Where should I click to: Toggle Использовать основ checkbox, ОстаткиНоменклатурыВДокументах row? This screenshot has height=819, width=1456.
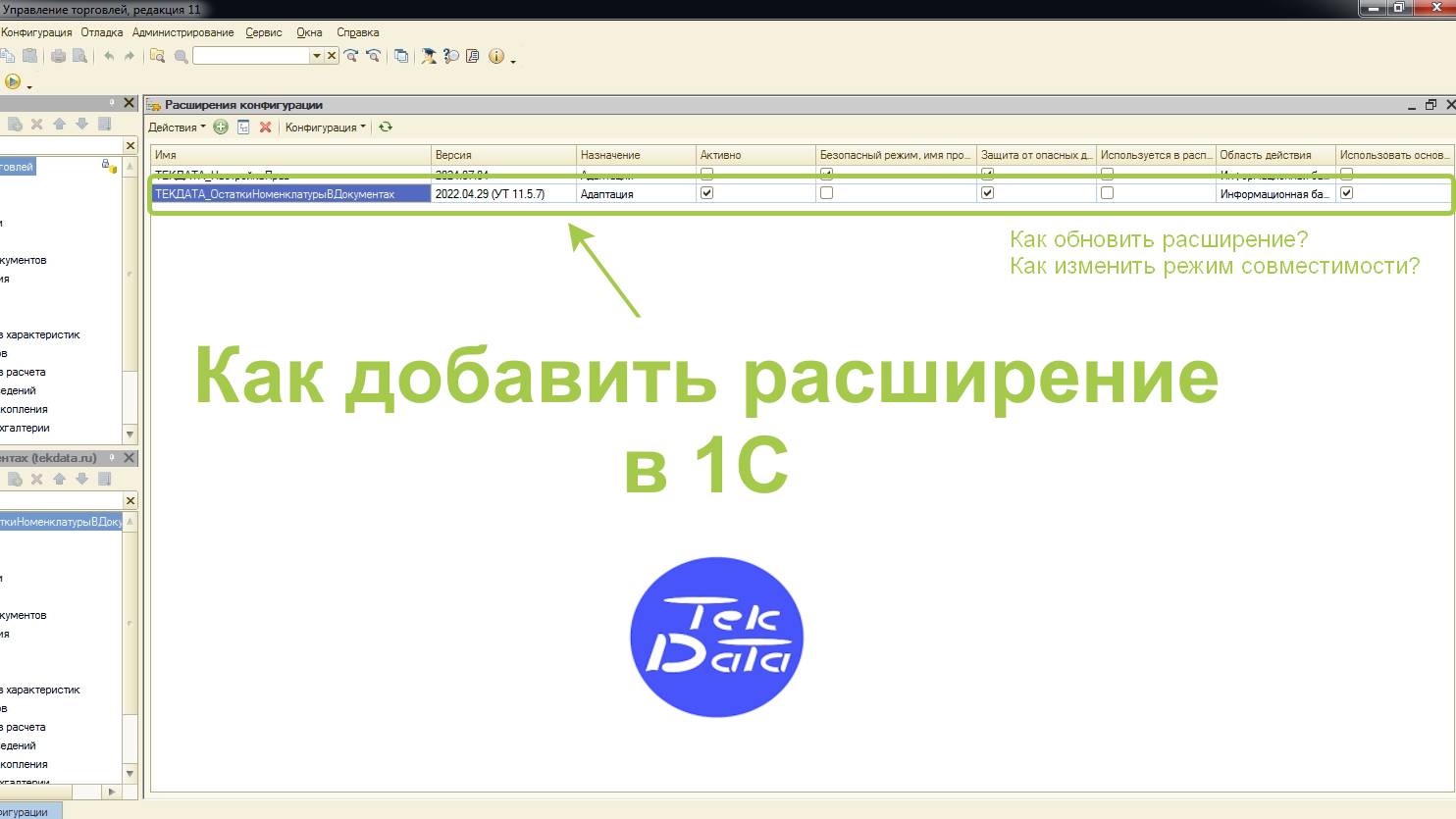[x=1346, y=193]
